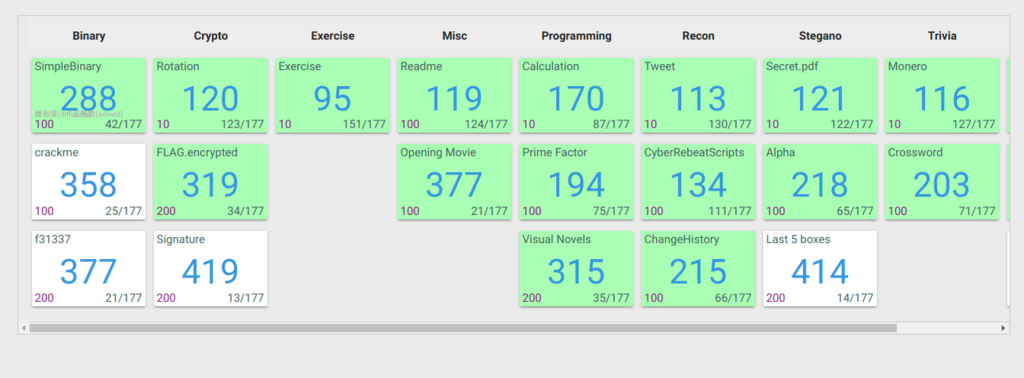This screenshot has height=378, width=1024.
Task: Open the Opening Movie challenge
Action: click(x=455, y=181)
